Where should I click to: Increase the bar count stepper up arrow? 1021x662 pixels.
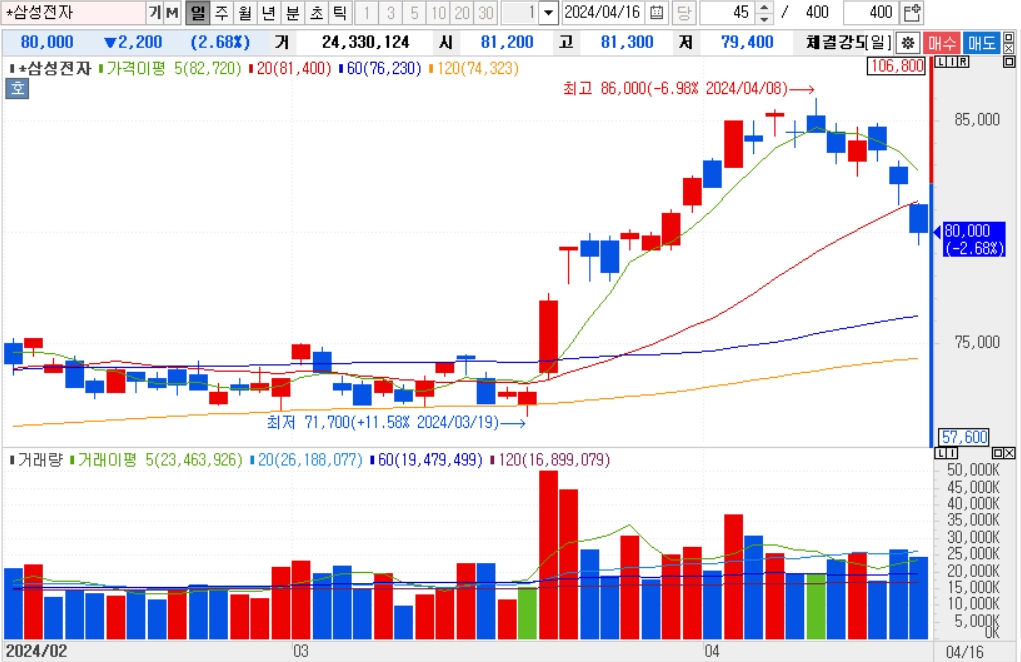pos(765,7)
